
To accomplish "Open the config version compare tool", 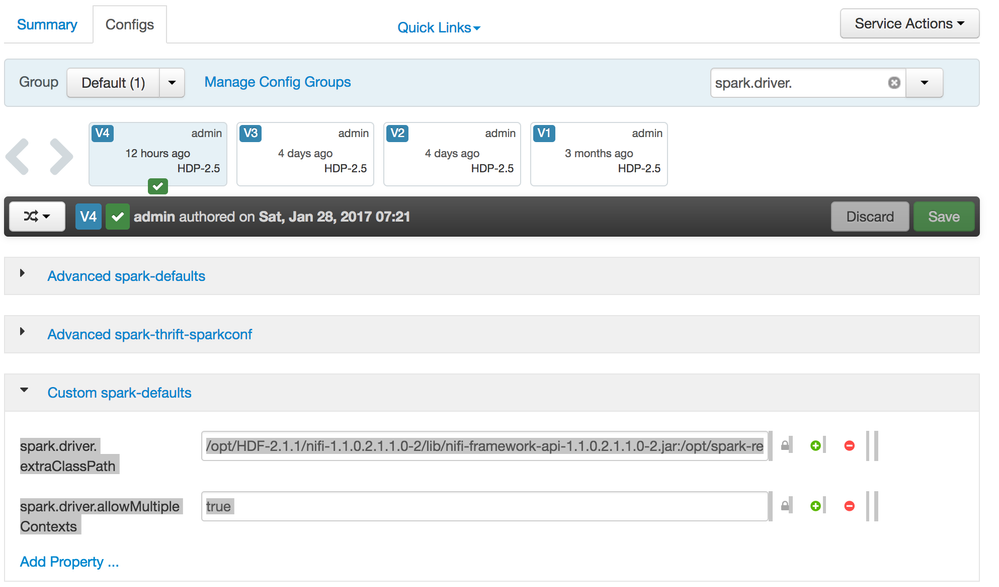I will 36,216.
